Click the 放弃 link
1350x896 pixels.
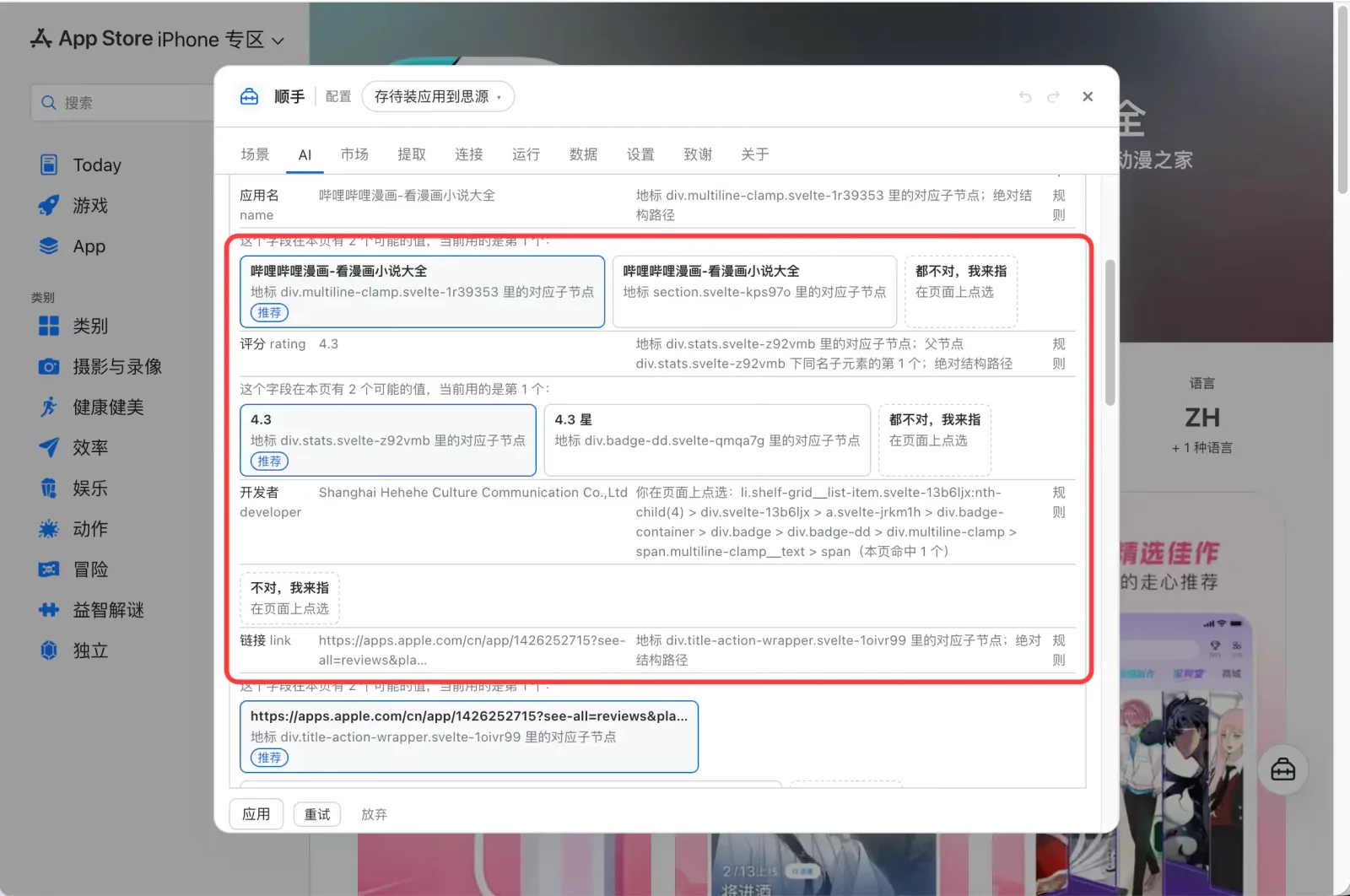pos(374,814)
